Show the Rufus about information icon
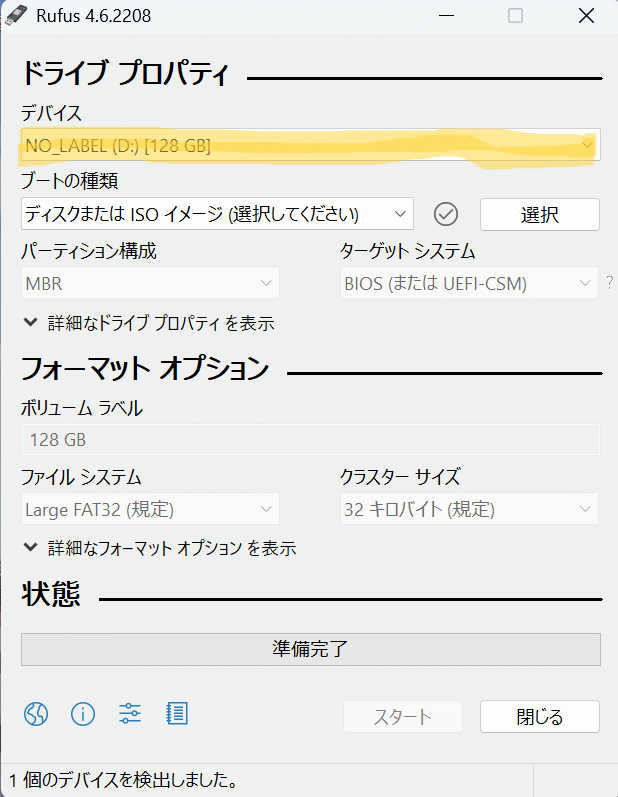 coord(83,714)
